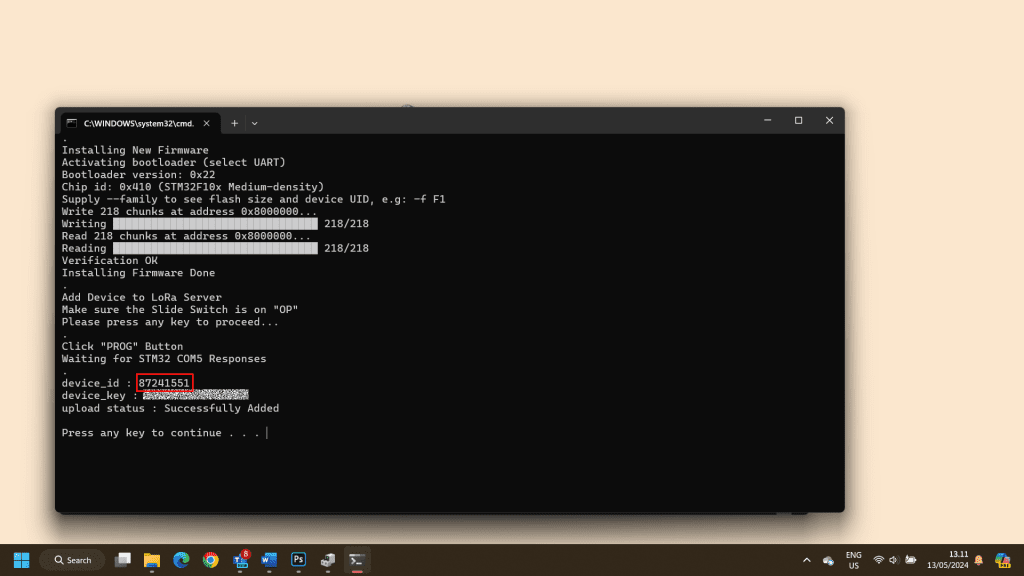This screenshot has width=1024, height=576.
Task: Close the cmd.exe tab
Action: 207,122
